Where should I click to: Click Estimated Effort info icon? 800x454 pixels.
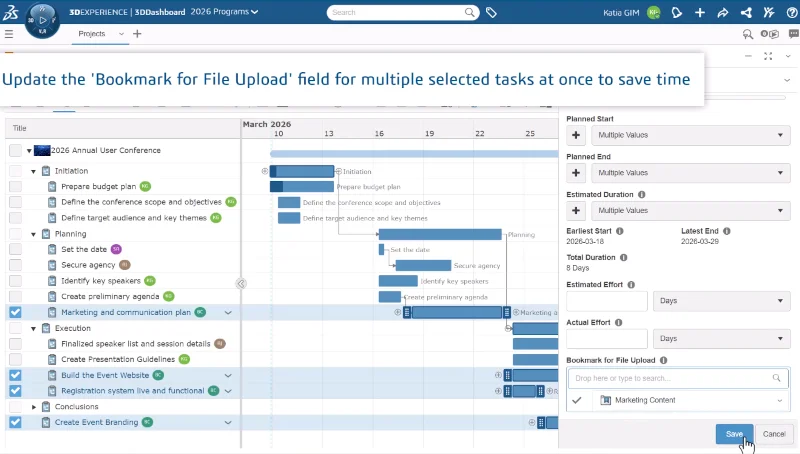click(631, 285)
